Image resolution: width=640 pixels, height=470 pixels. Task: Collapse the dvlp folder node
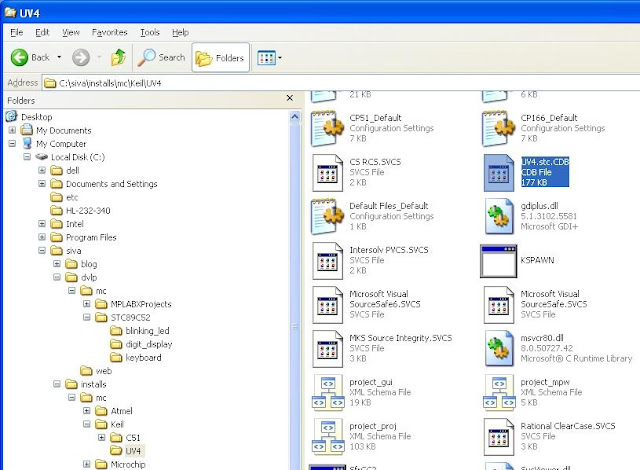coord(57,277)
